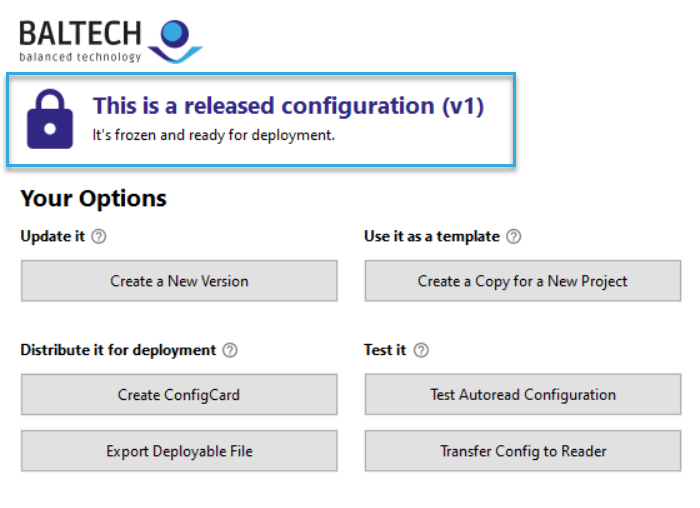Screen dimensions: 700x508
Task: Click the BALTECH logo
Action: pyautogui.click(x=111, y=41)
